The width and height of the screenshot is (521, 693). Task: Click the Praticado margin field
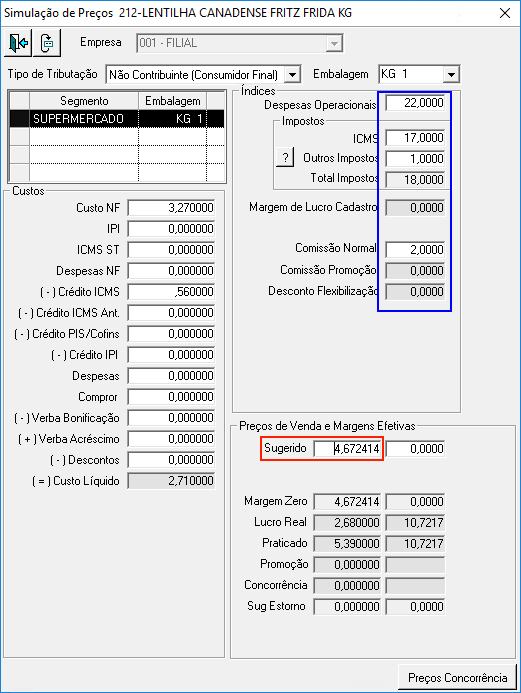pyautogui.click(x=415, y=544)
